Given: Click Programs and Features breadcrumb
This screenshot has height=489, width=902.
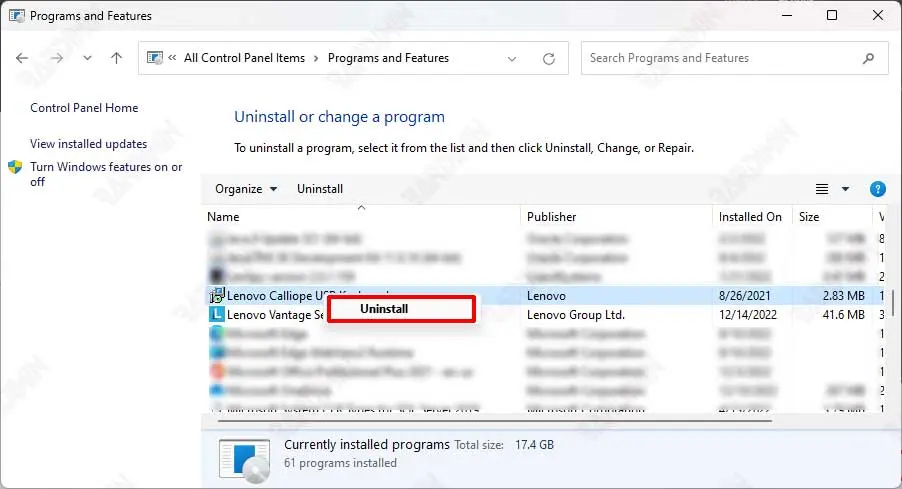Looking at the screenshot, I should coord(388,58).
